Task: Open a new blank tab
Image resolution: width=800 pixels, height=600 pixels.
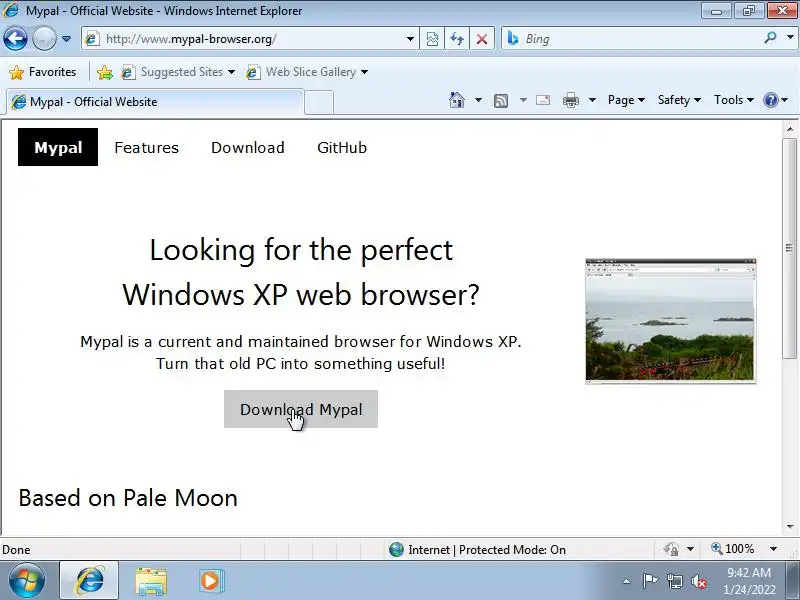Action: [x=319, y=103]
